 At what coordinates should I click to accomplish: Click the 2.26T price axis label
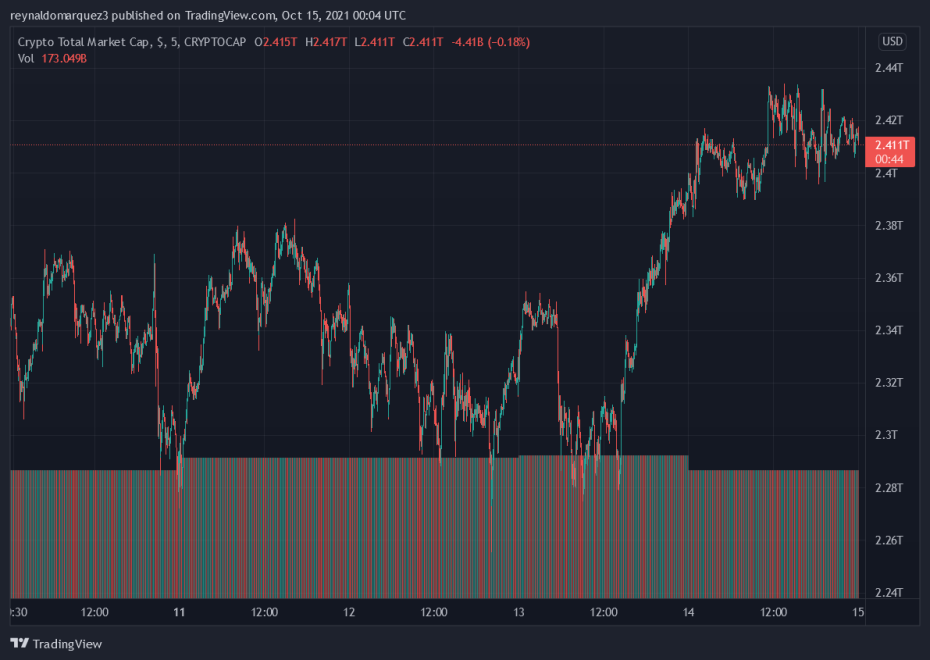(x=889, y=540)
